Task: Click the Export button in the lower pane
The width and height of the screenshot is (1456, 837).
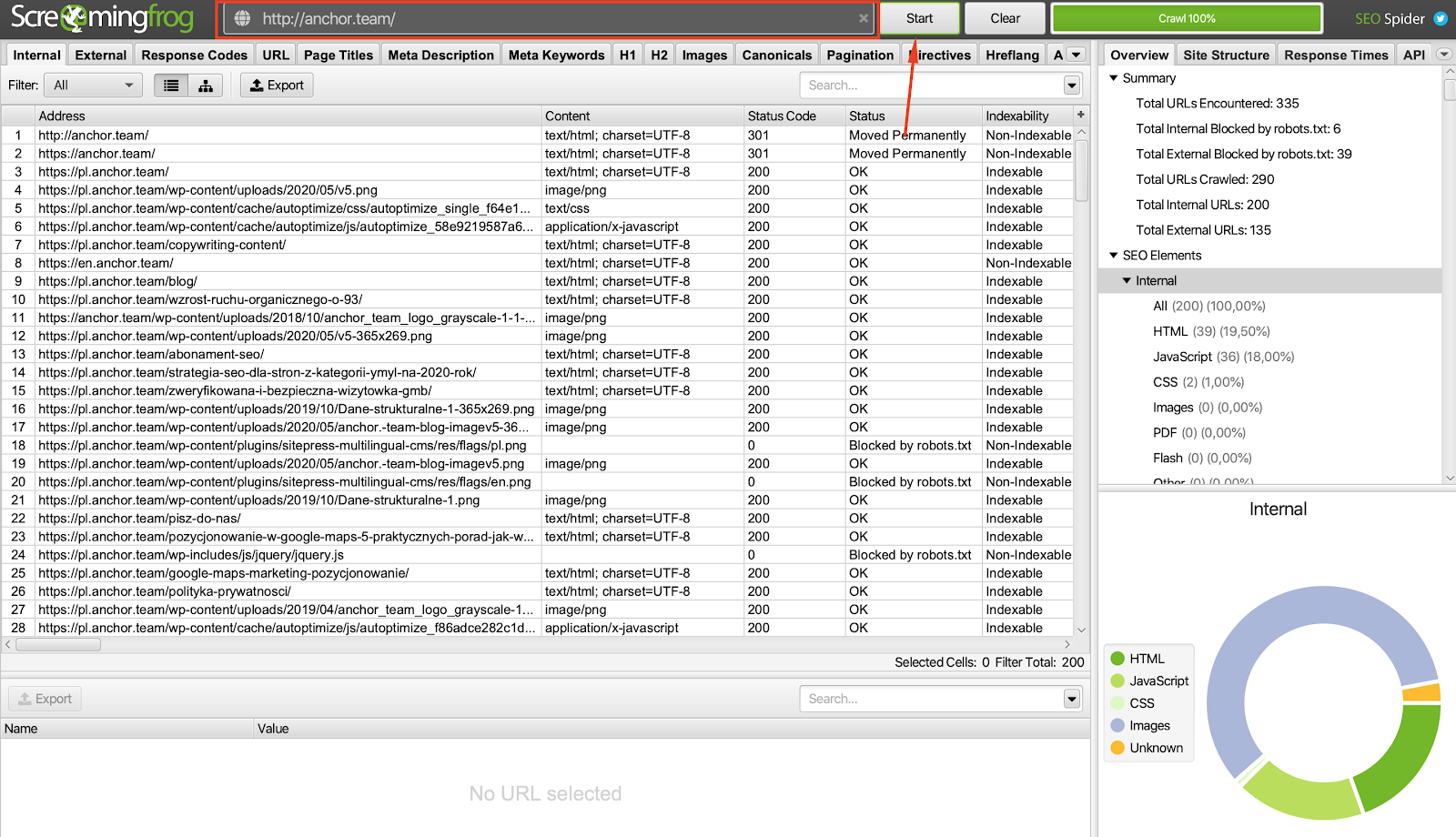Action: pos(45,699)
